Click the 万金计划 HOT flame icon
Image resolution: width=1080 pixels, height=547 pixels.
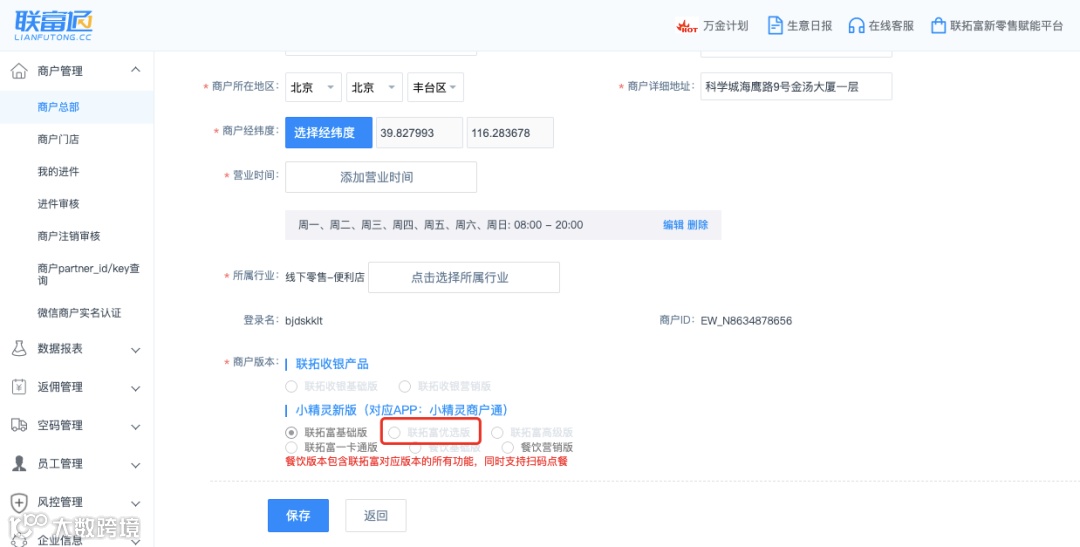coord(687,26)
